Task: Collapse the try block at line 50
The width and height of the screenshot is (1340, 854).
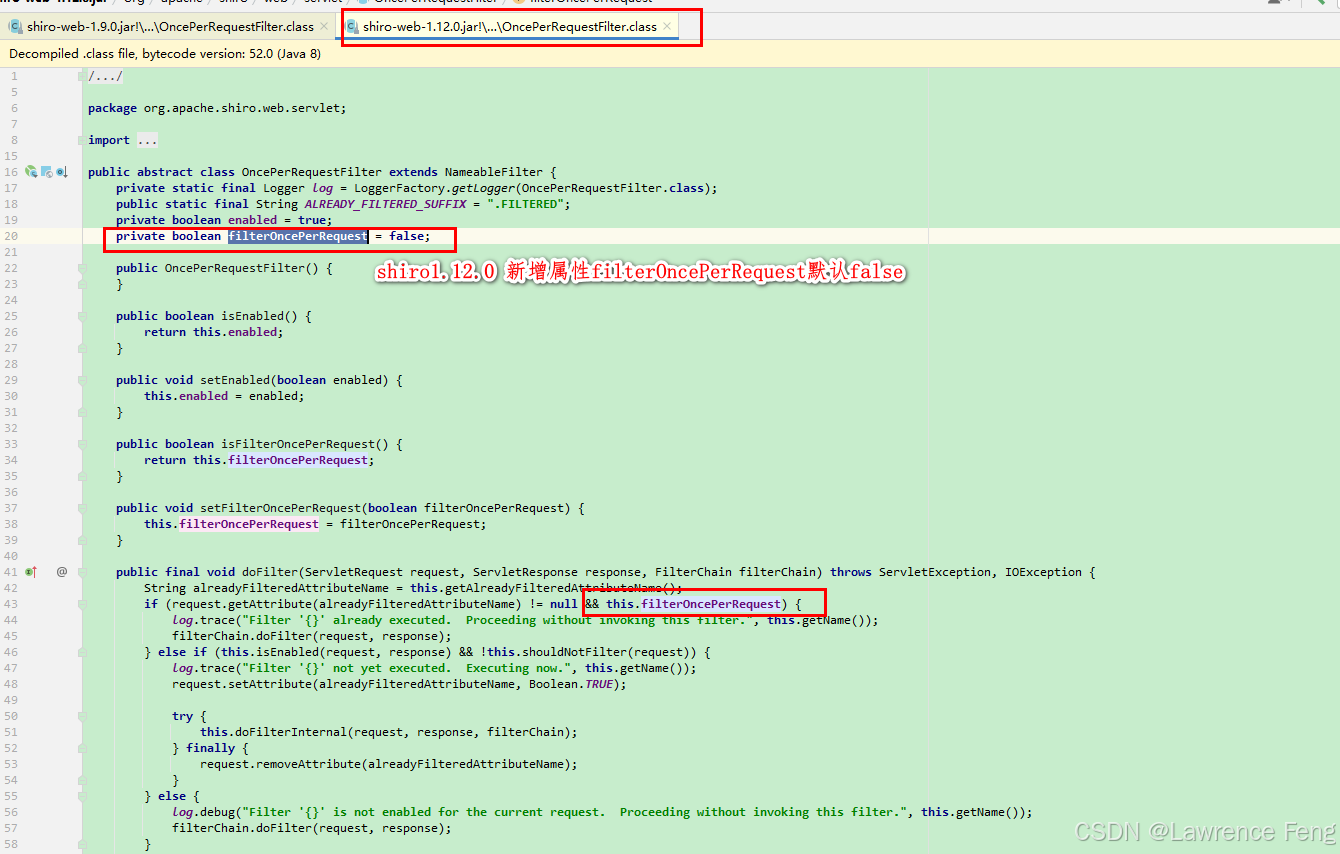Action: (82, 716)
